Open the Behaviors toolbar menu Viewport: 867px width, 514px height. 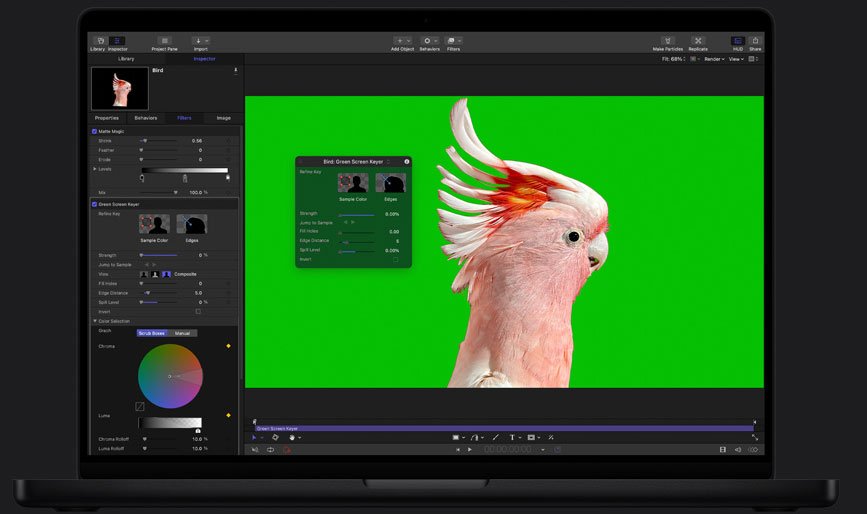(430, 41)
